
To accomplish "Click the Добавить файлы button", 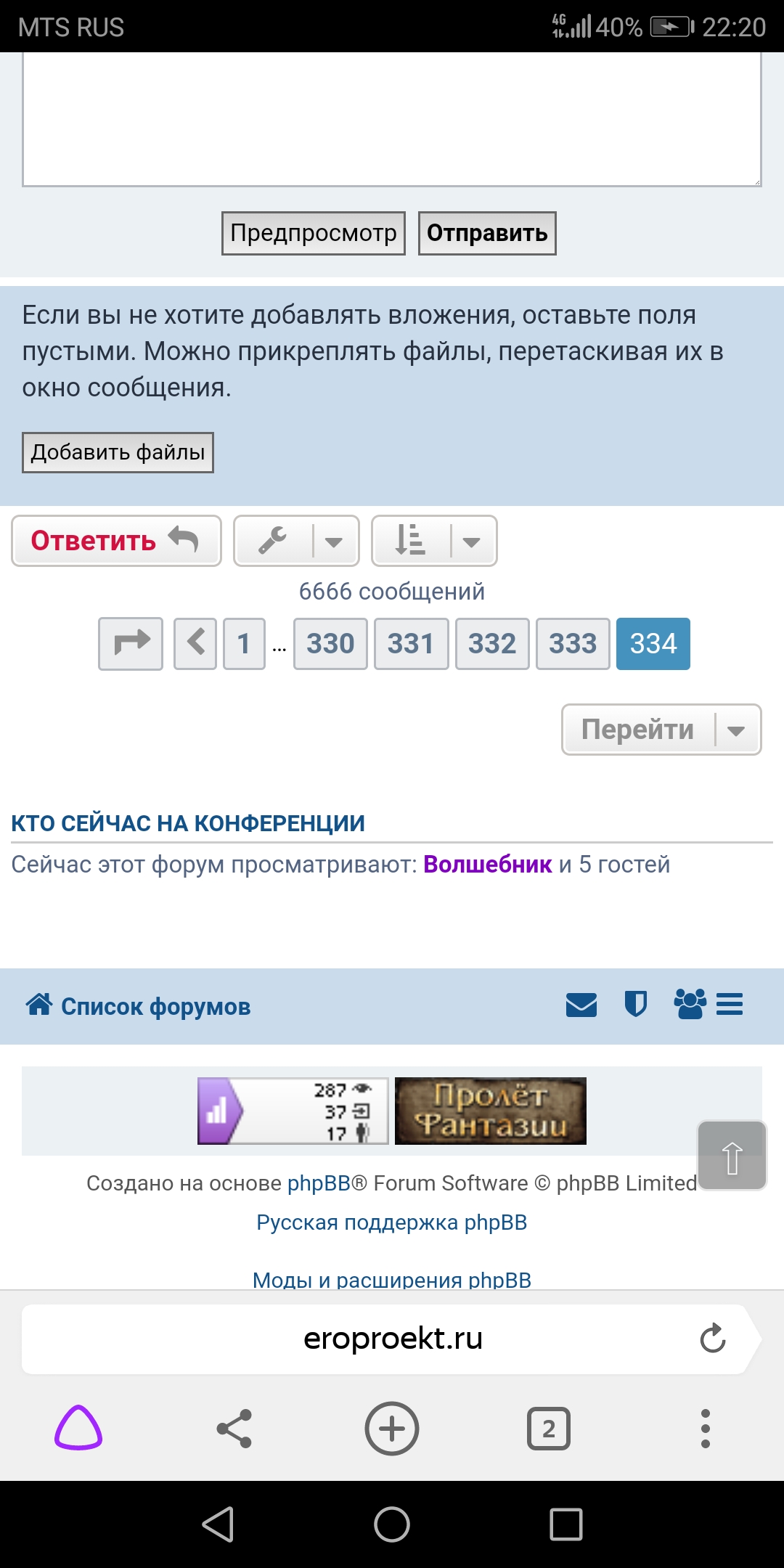I will pyautogui.click(x=118, y=452).
